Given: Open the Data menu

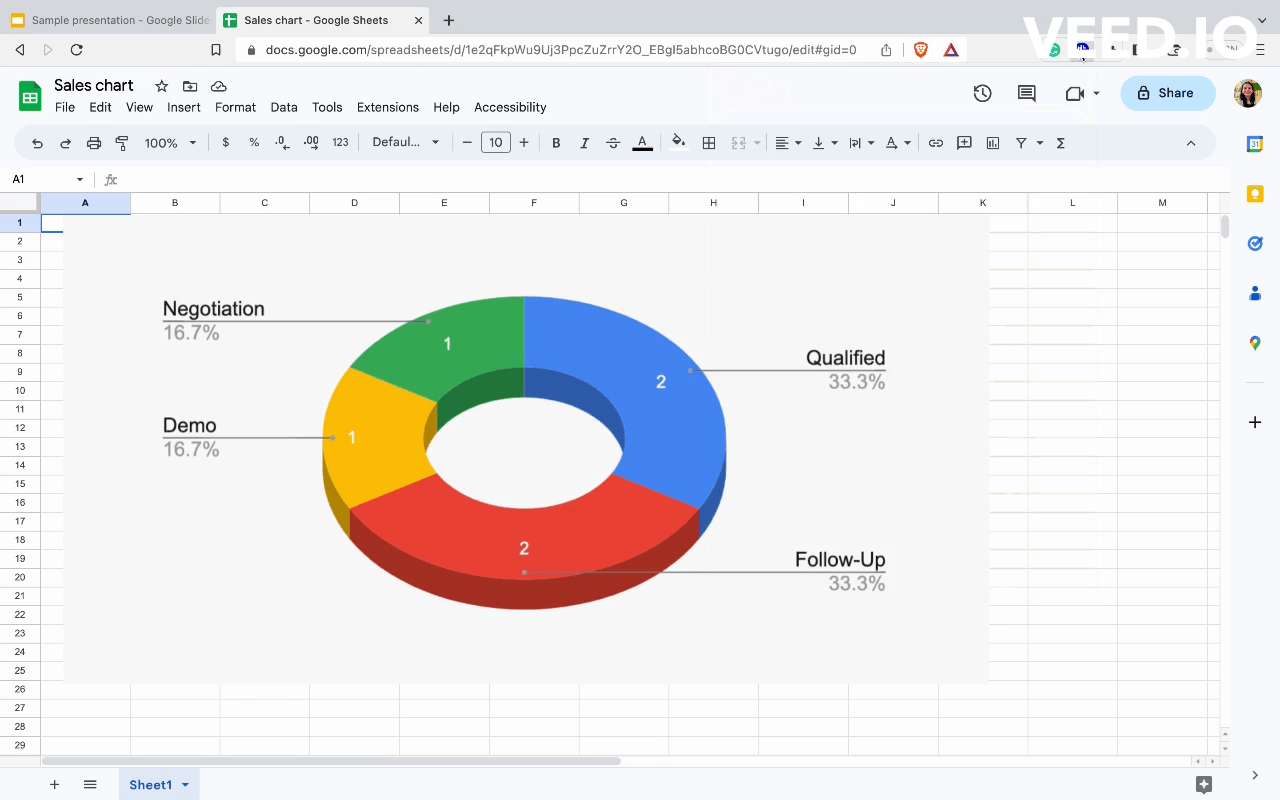Looking at the screenshot, I should [x=284, y=107].
